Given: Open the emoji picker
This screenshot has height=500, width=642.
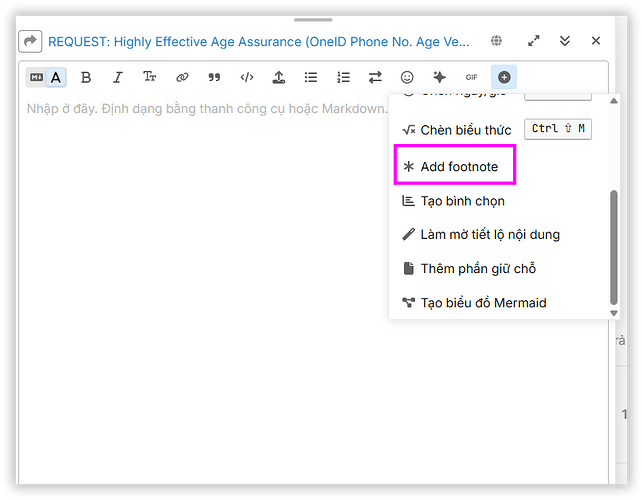Looking at the screenshot, I should point(407,77).
